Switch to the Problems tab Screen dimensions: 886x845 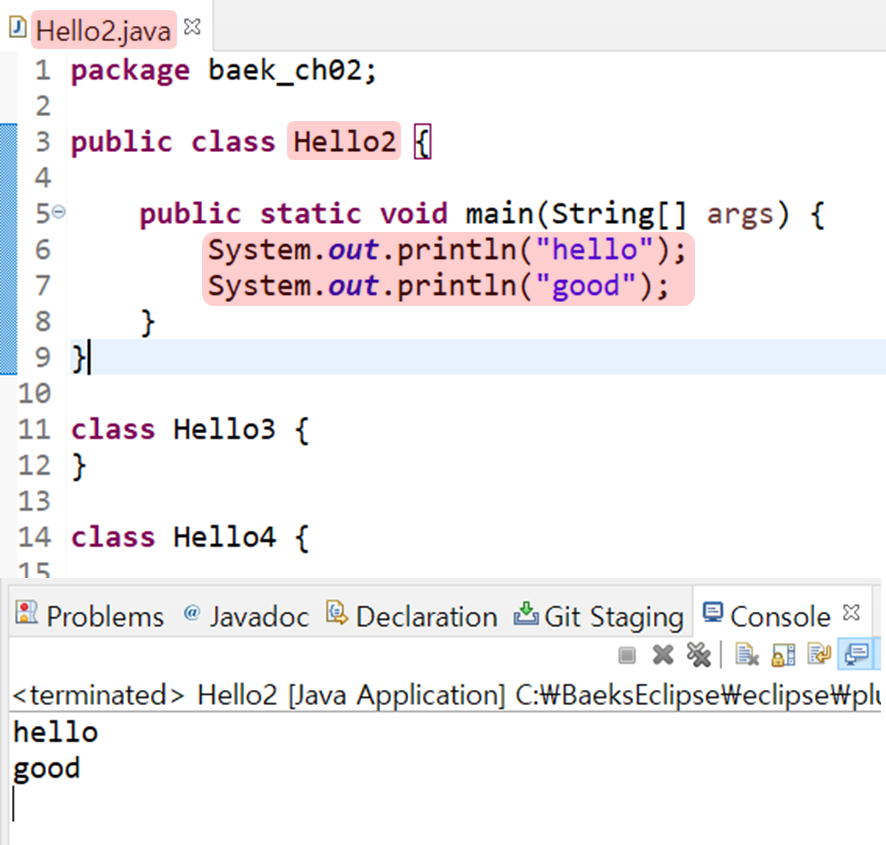(x=90, y=616)
